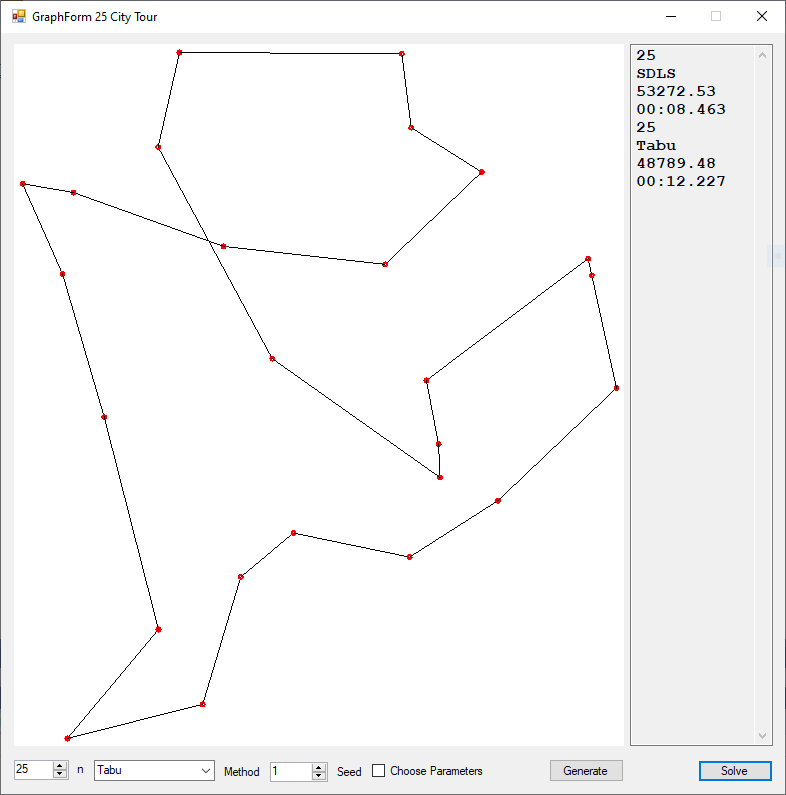Decrement the Seed value using down arrow
Image resolution: width=786 pixels, height=795 pixels.
[319, 775]
